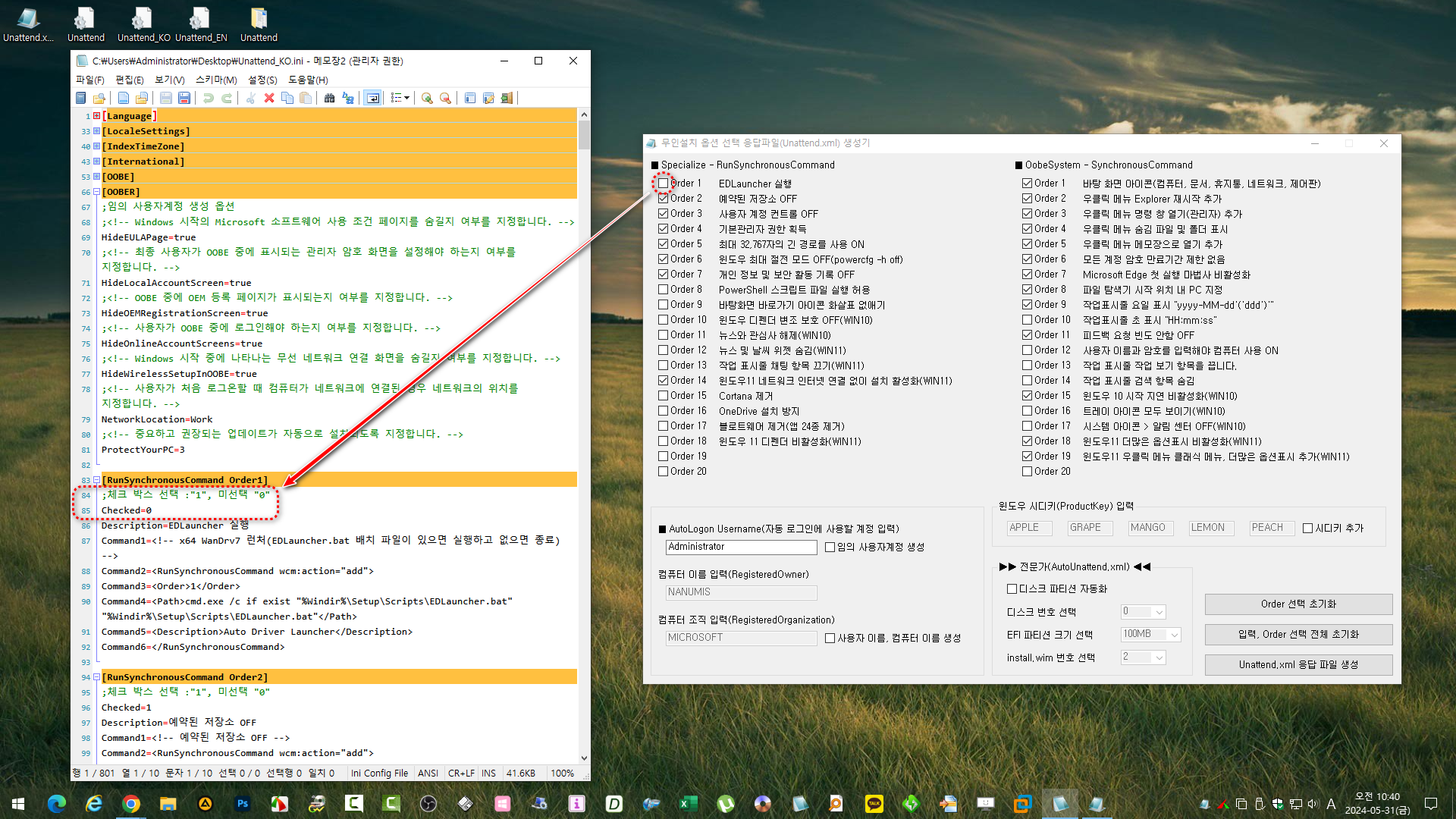This screenshot has height=819, width=1456.
Task: Click the AutoLogon Username Administrator input field
Action: tap(741, 547)
